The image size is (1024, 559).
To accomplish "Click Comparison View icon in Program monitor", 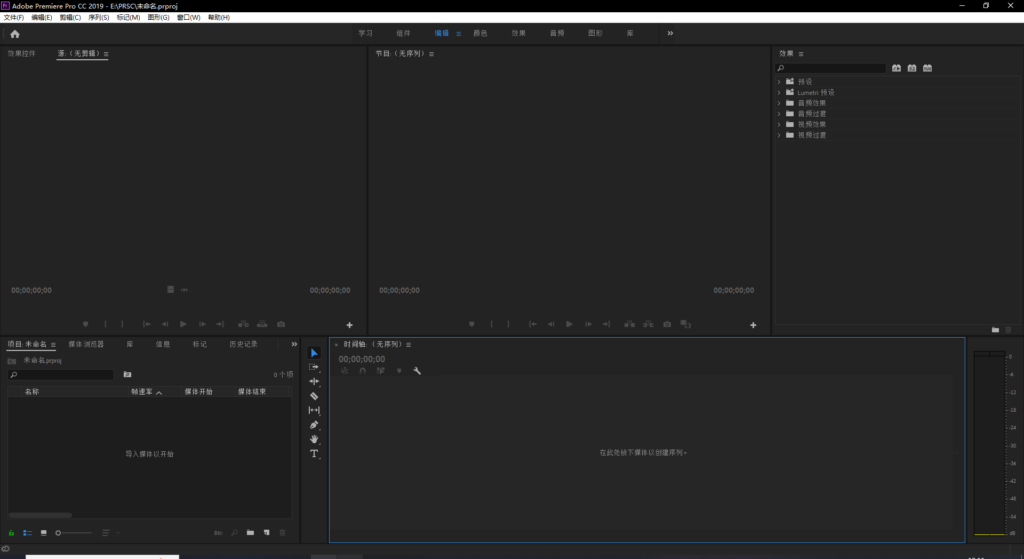I will tap(685, 325).
